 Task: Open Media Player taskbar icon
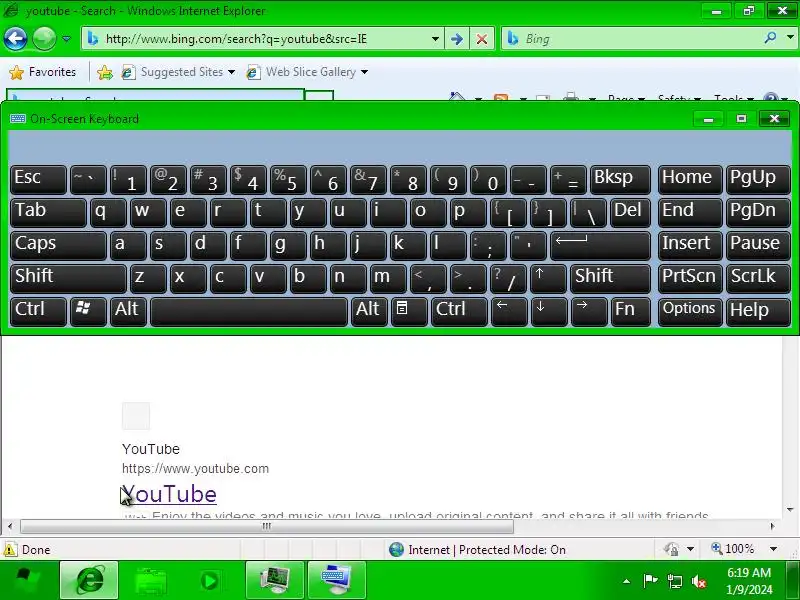(x=210, y=580)
